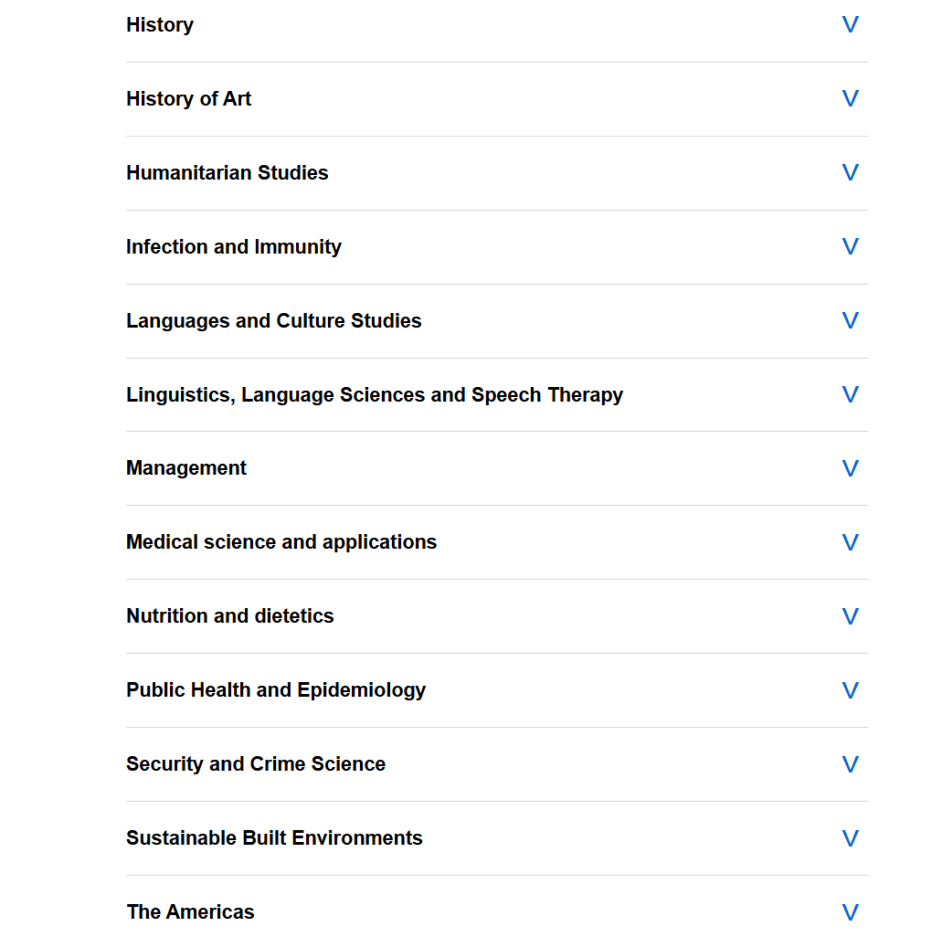Click the History of Art chevron icon
This screenshot has height=941, width=925.
(x=850, y=99)
